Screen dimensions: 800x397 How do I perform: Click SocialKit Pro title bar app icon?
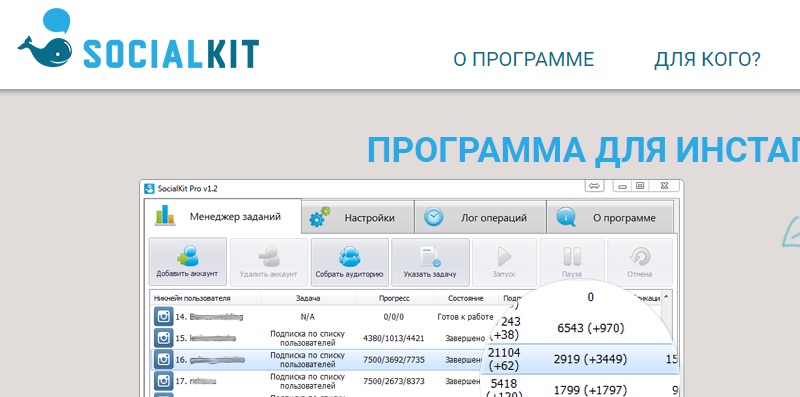pyautogui.click(x=149, y=188)
